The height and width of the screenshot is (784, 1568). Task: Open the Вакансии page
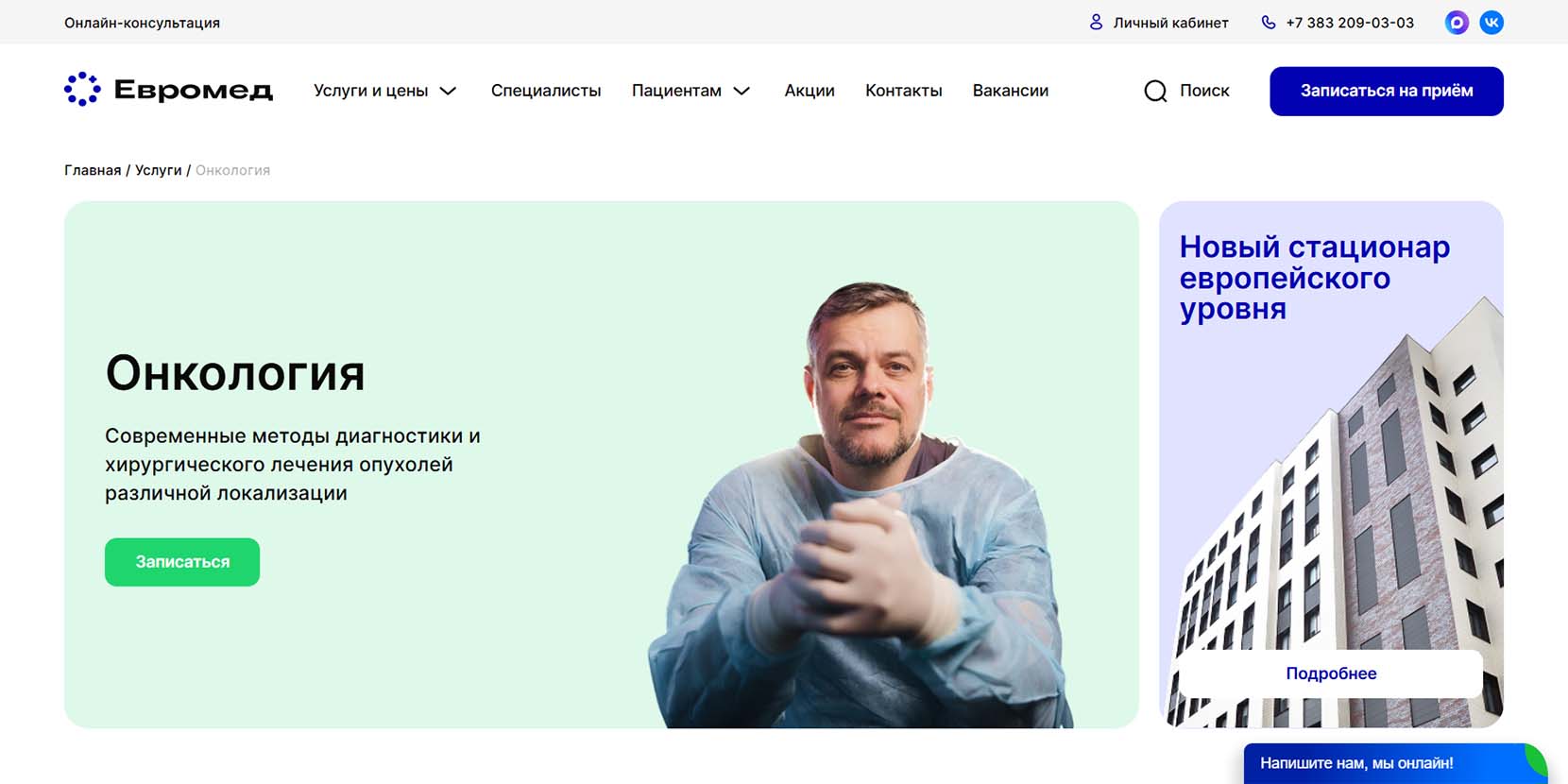point(1011,91)
